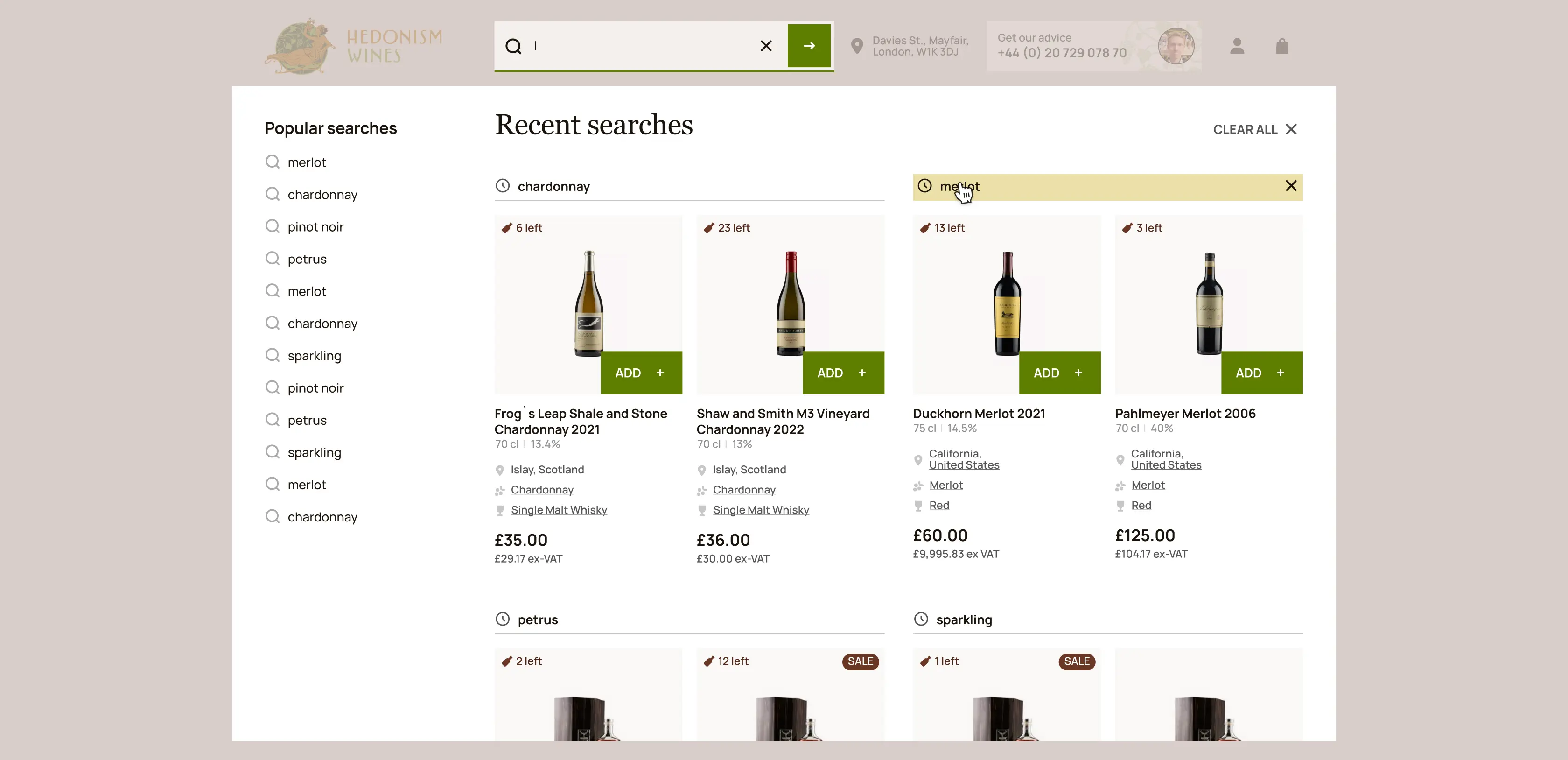Click Single Malt Whisky link under Shaw and Smith
Screen dimensions: 1568x760
point(760,510)
